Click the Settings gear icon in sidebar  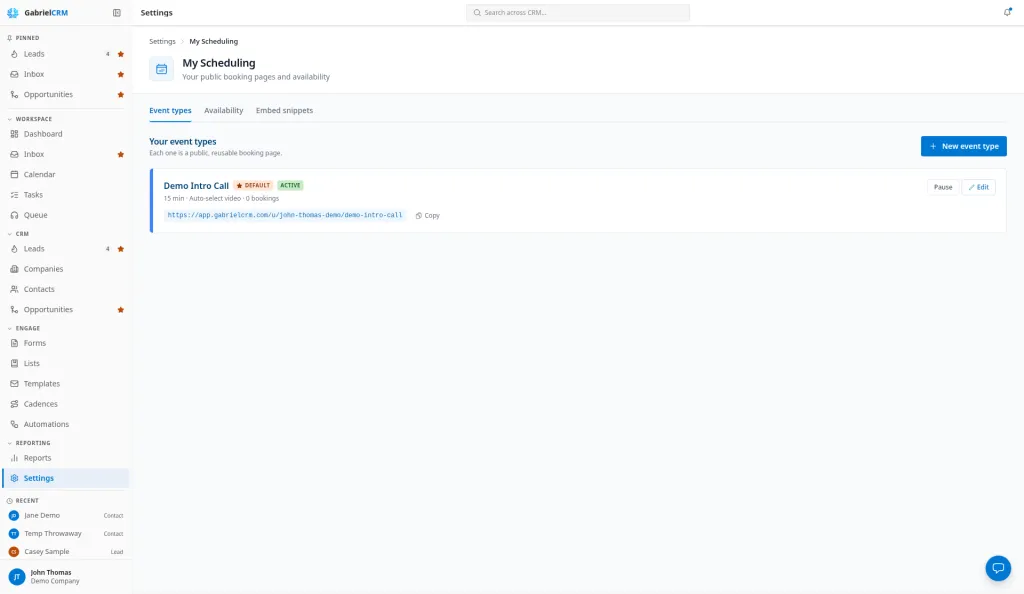pos(14,478)
